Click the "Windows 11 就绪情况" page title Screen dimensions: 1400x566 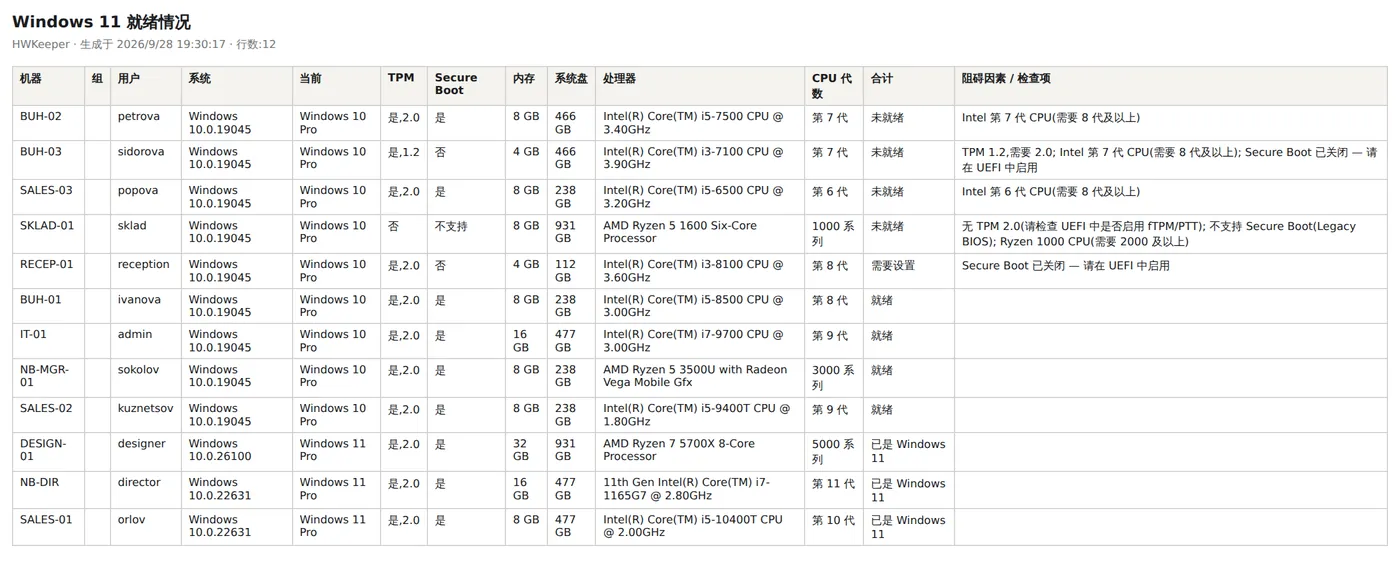click(x=101, y=22)
